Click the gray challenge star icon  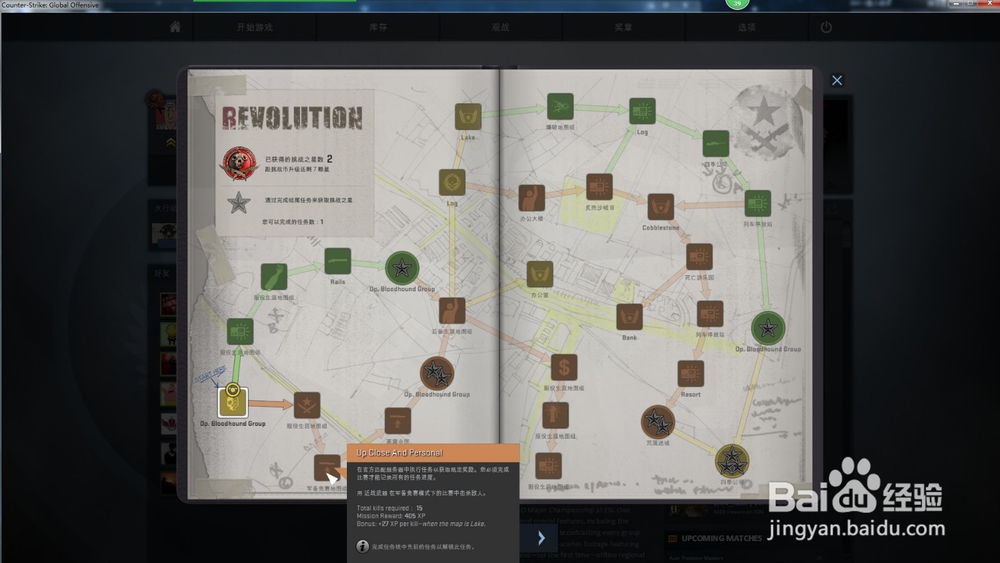click(239, 203)
